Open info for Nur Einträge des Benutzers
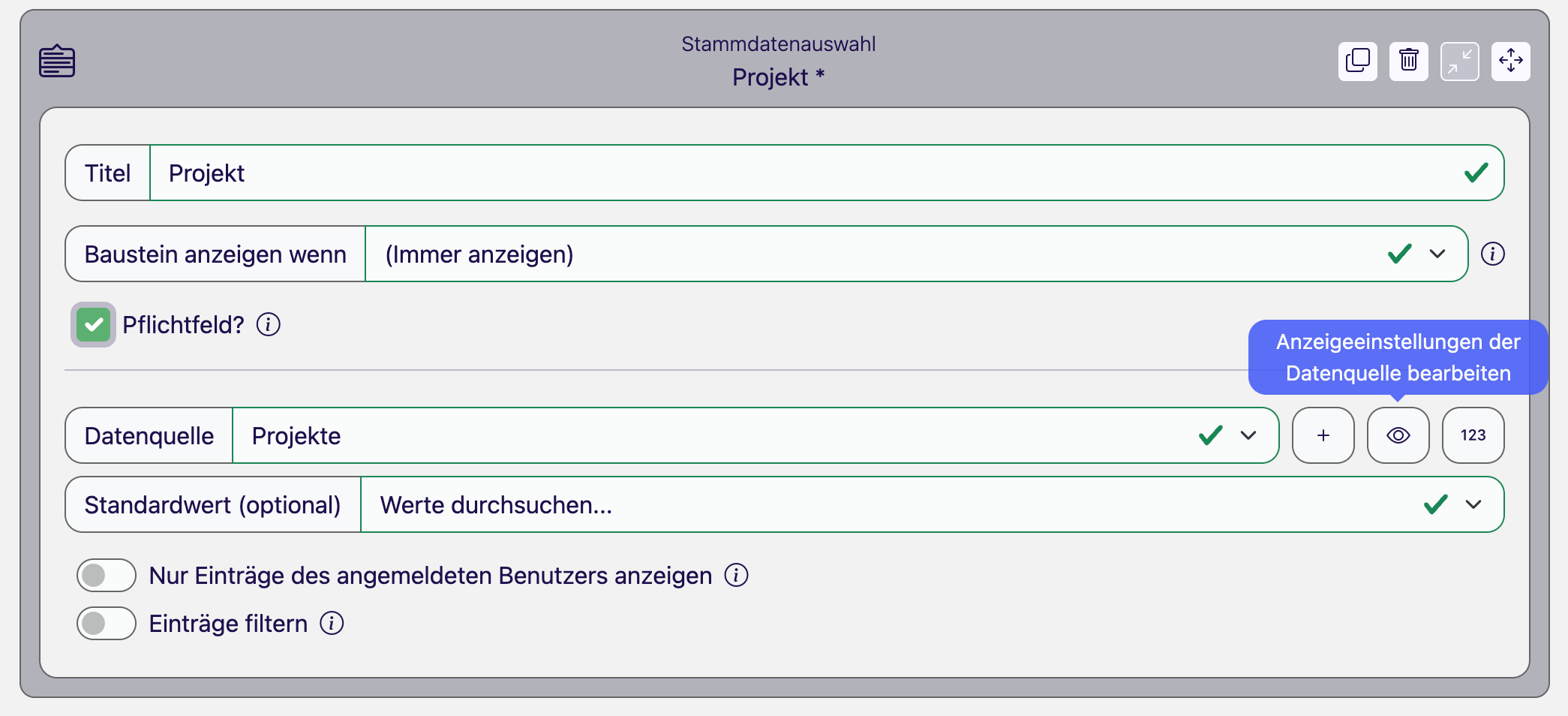 736,576
